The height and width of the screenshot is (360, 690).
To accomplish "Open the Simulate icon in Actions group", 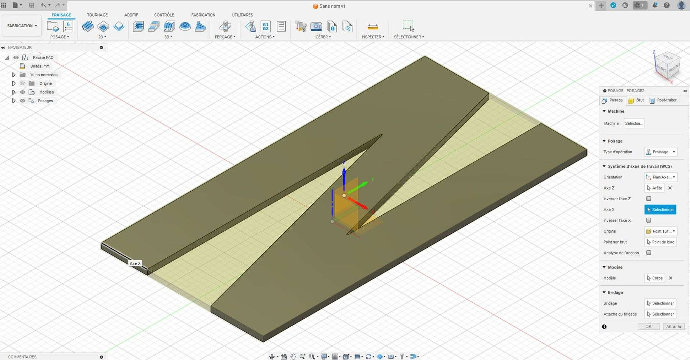I will (x=266, y=27).
